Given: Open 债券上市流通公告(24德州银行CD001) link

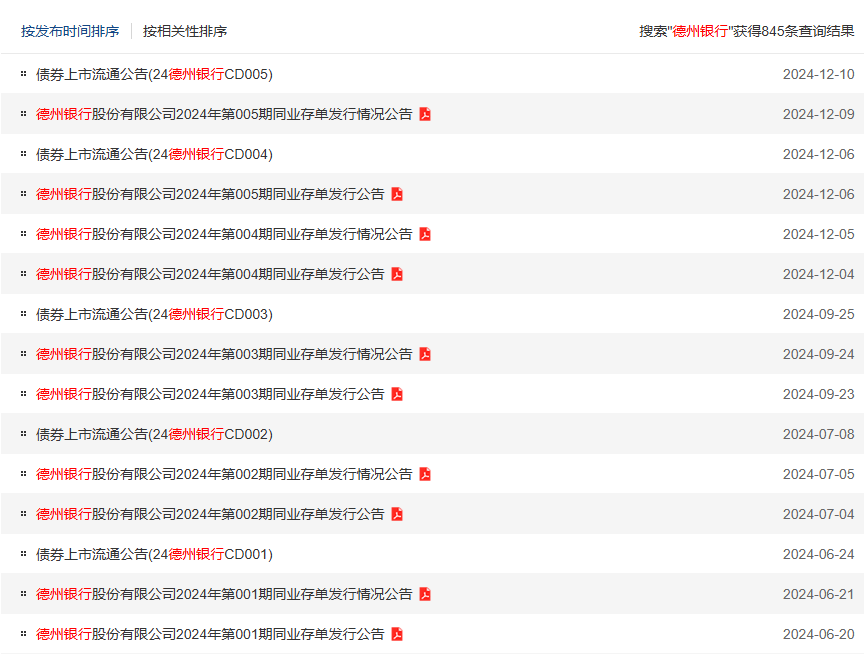Looking at the screenshot, I should click(x=154, y=554).
